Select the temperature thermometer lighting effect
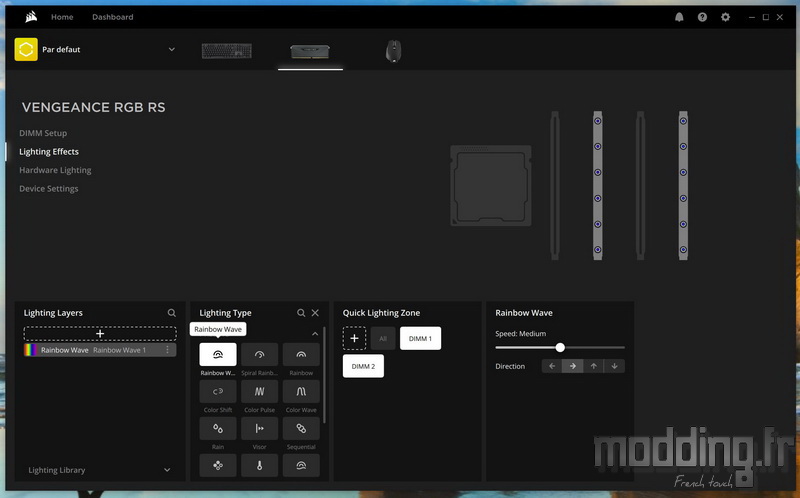800x498 pixels. point(259,465)
